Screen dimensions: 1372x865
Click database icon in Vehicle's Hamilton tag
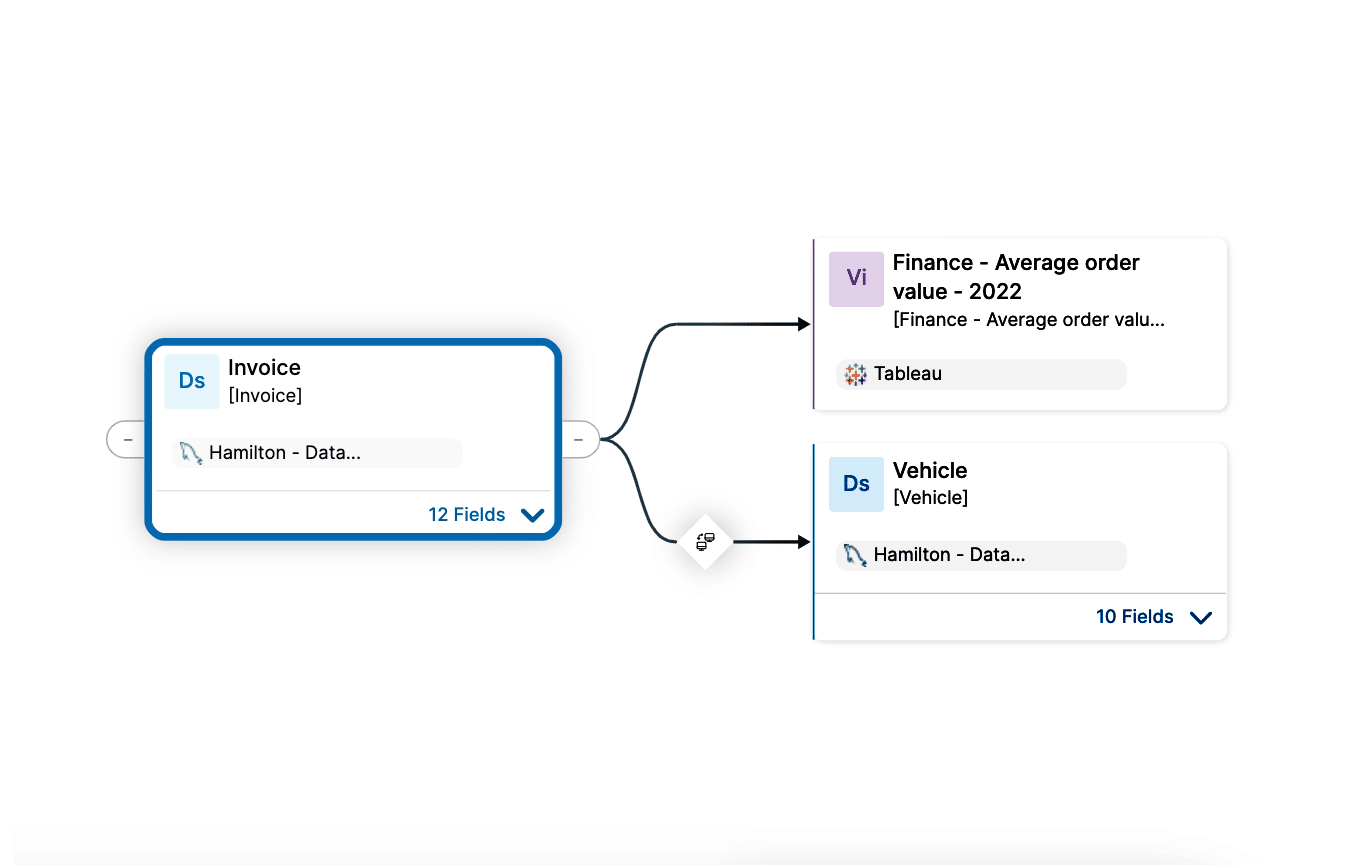pos(855,555)
